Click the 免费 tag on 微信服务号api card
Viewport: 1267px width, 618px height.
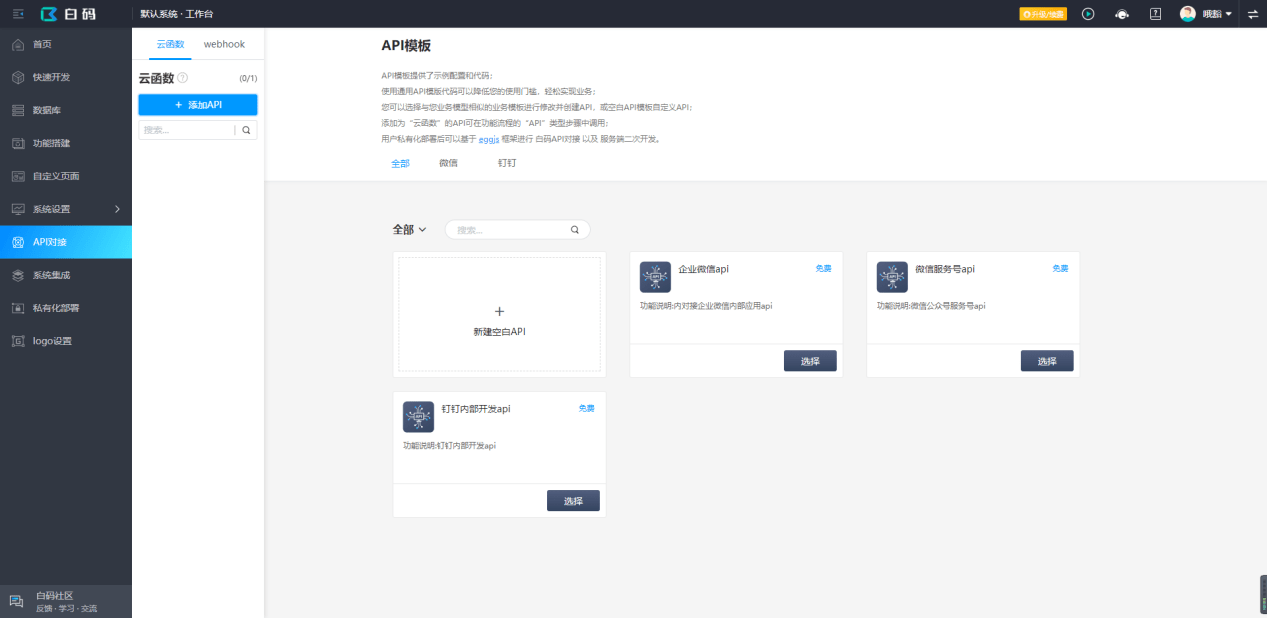click(1060, 268)
